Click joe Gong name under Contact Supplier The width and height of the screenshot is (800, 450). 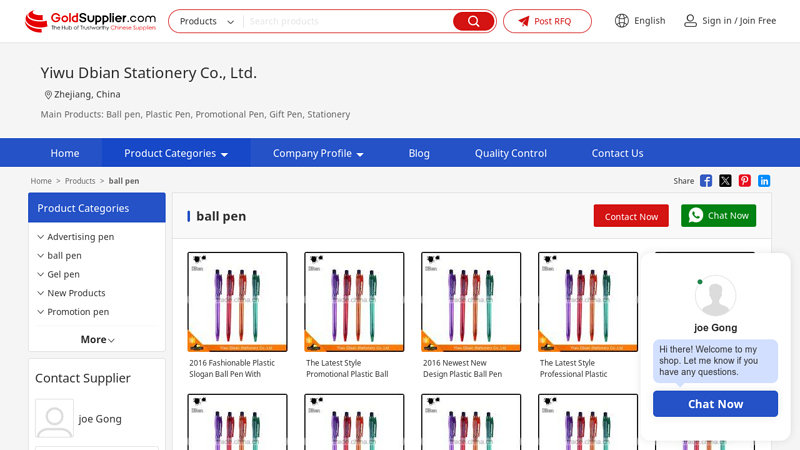tap(100, 419)
